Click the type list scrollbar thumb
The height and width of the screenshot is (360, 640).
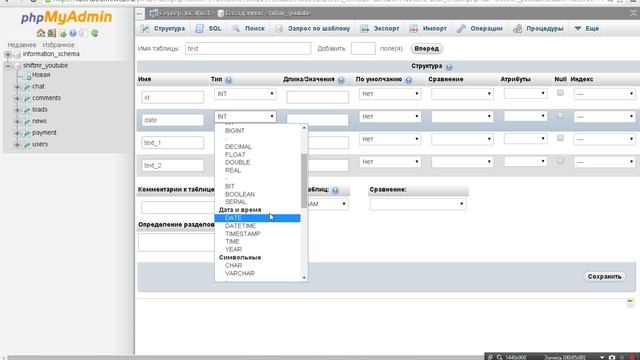(304, 180)
